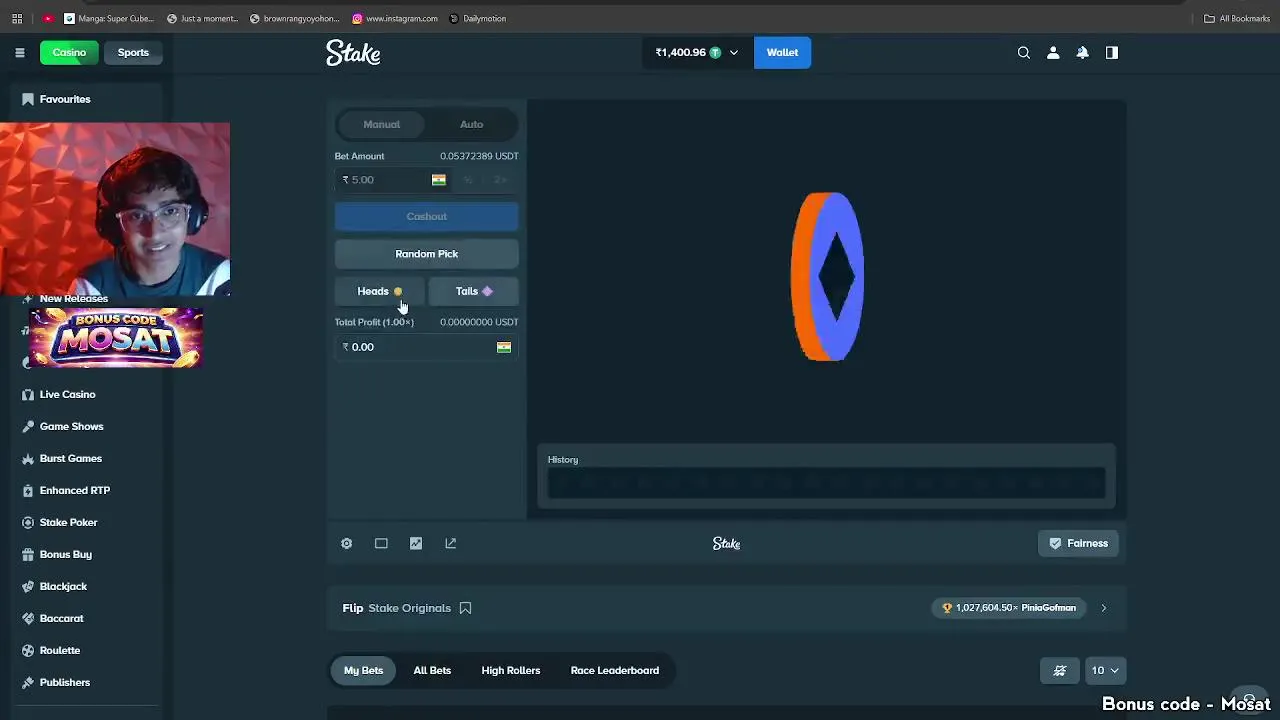Click the Stake logo in header
The image size is (1280, 720).
(353, 53)
